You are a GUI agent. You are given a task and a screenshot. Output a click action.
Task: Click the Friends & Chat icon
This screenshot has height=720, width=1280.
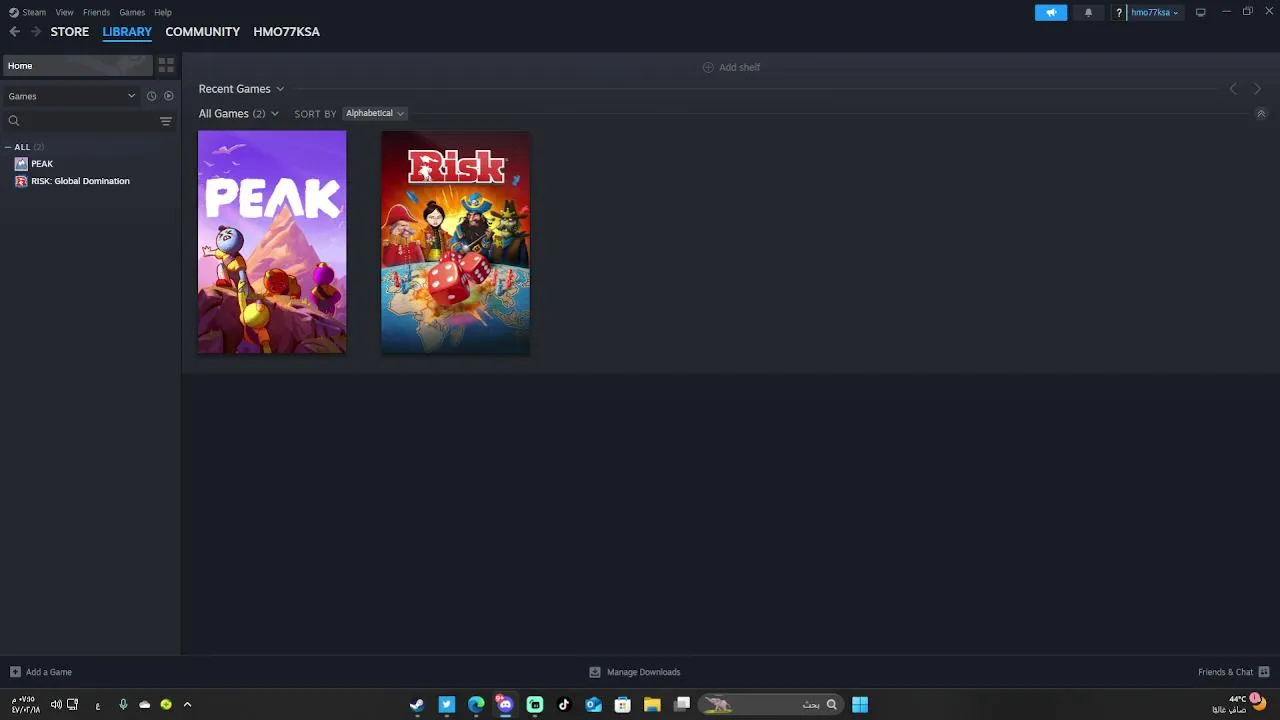[x=1264, y=672]
